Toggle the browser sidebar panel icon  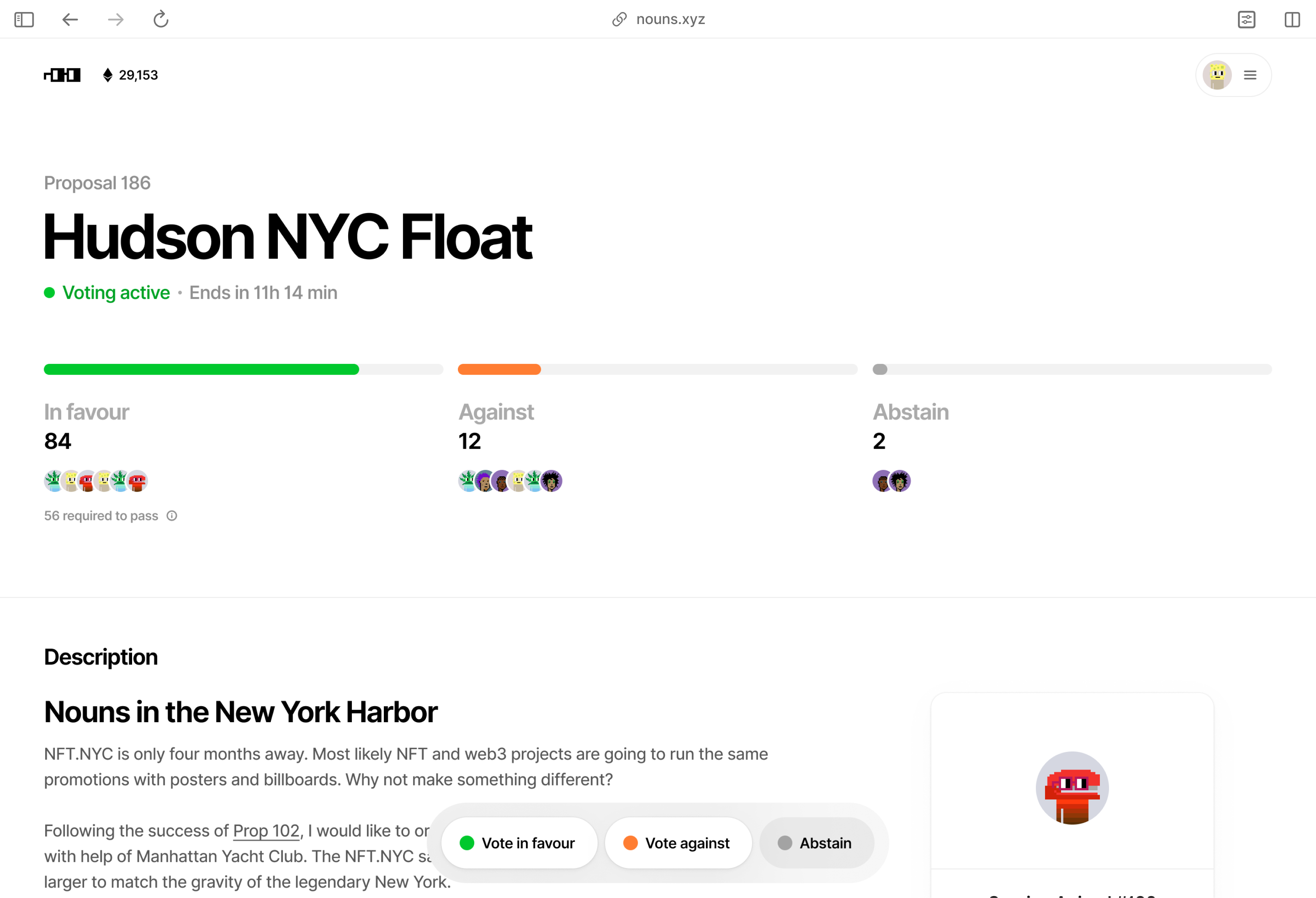[24, 20]
